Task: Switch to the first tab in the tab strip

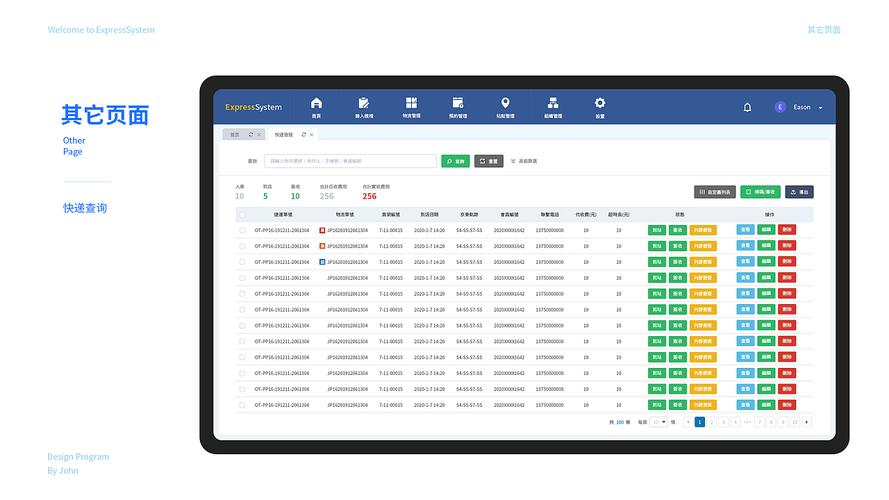Action: point(235,134)
